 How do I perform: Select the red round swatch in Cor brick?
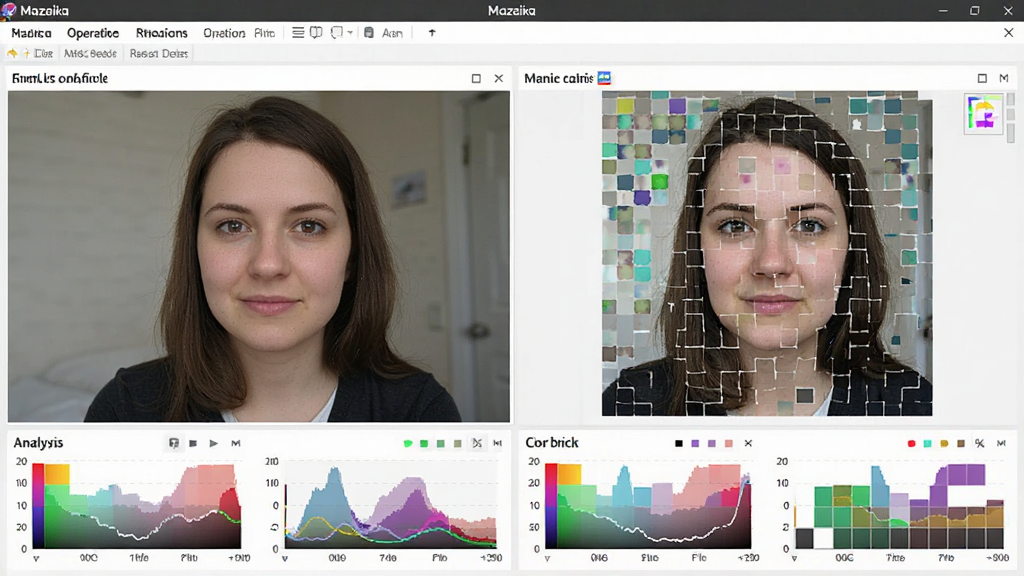[x=912, y=443]
